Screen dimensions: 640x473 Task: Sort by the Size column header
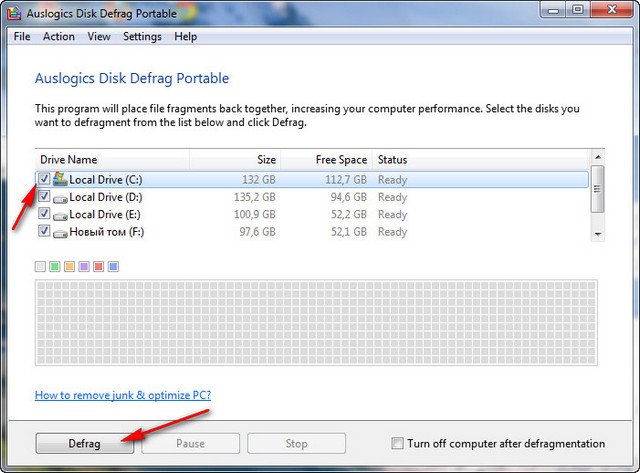click(235, 160)
